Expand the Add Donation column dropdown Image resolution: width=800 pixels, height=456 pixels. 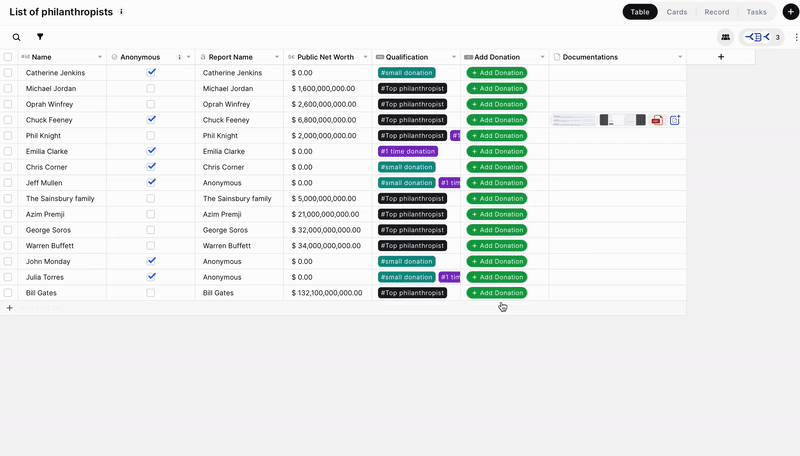[x=542, y=57]
